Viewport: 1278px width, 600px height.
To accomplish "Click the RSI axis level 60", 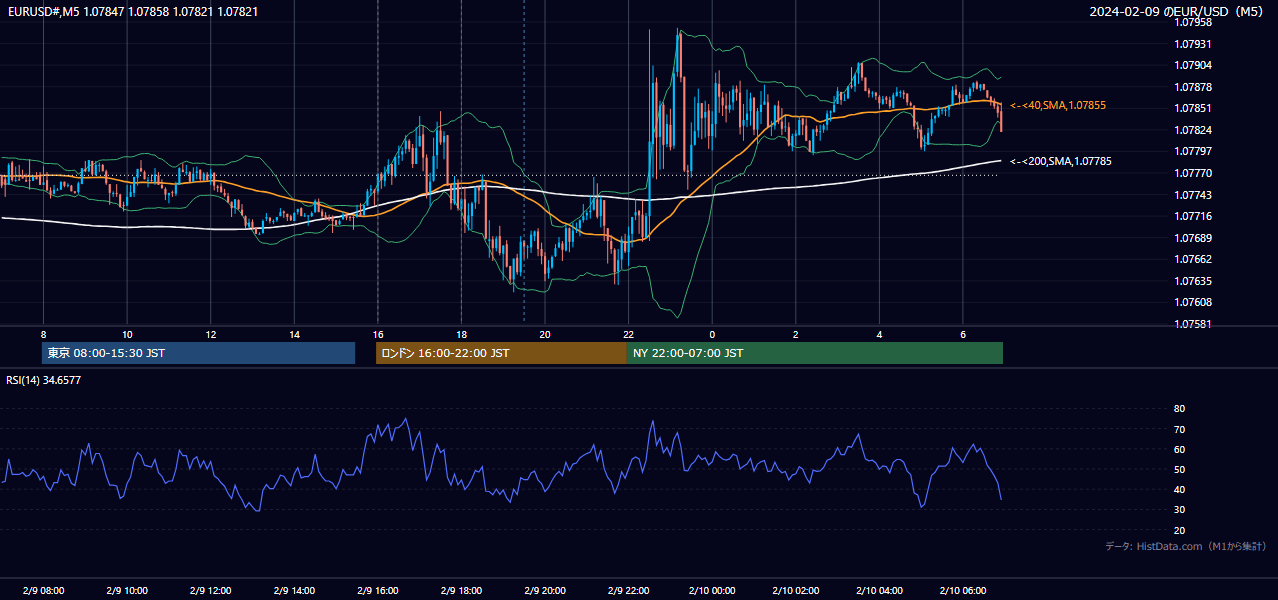I will pyautogui.click(x=1179, y=449).
